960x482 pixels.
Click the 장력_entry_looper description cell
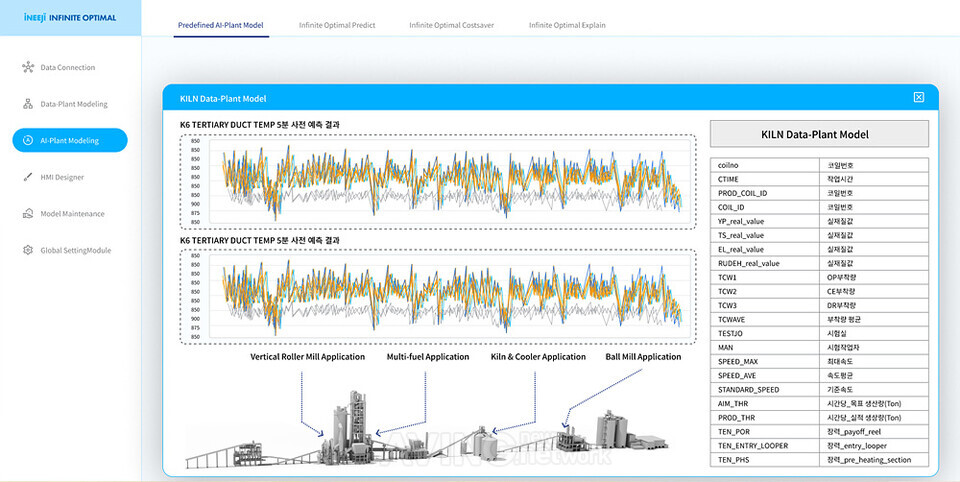[x=874, y=446]
